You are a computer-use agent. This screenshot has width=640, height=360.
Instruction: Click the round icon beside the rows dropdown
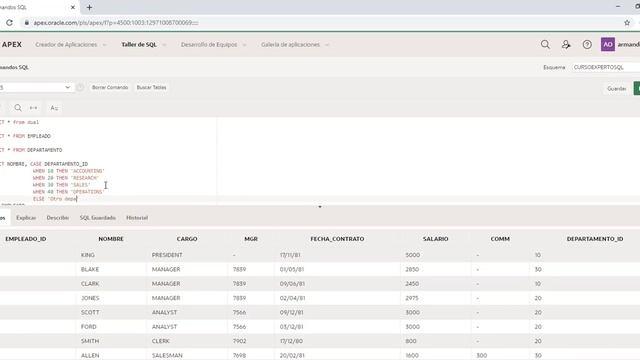point(80,87)
